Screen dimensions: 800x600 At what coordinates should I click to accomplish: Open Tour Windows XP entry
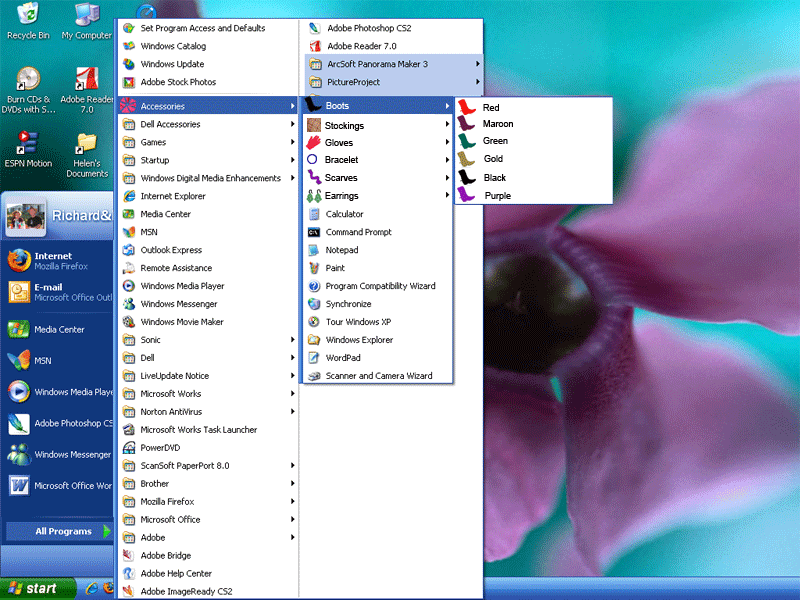(x=378, y=322)
